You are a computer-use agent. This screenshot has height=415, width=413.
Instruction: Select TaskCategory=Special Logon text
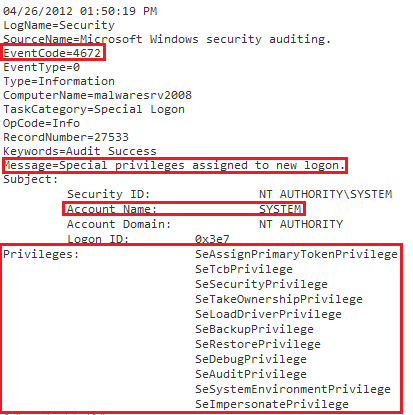[94, 109]
